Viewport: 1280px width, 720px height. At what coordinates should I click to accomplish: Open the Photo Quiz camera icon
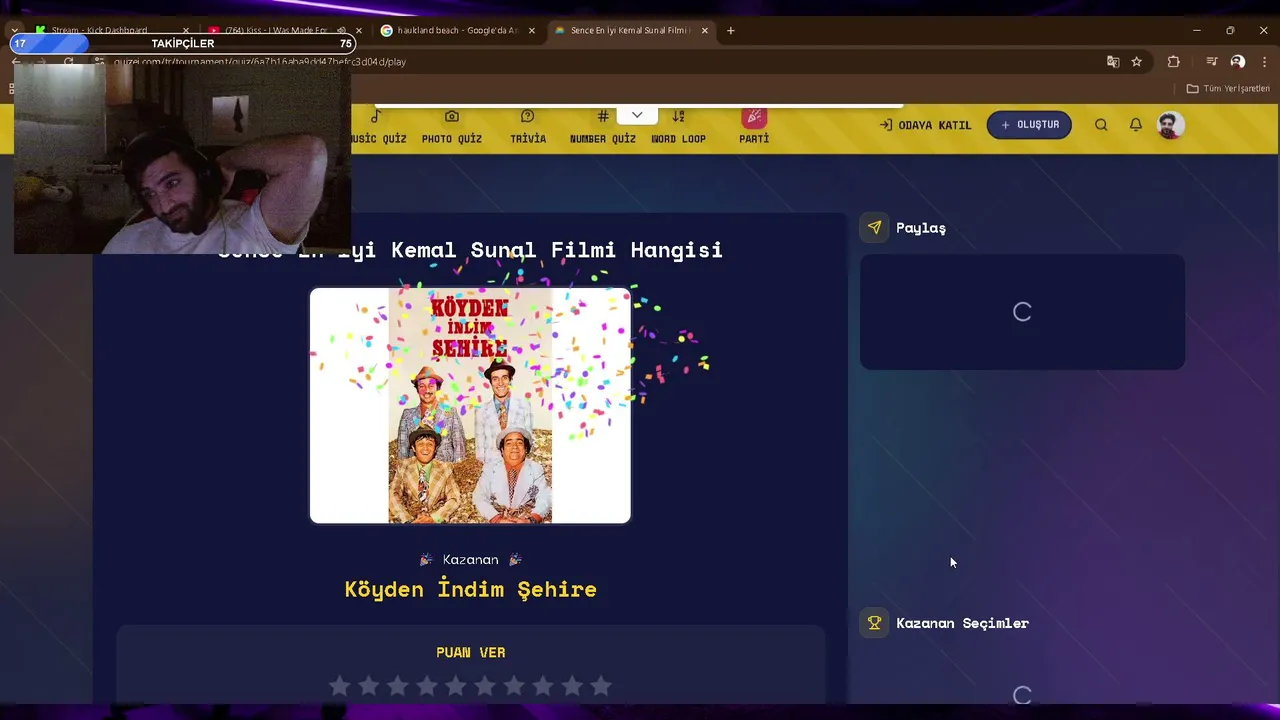coord(452,117)
